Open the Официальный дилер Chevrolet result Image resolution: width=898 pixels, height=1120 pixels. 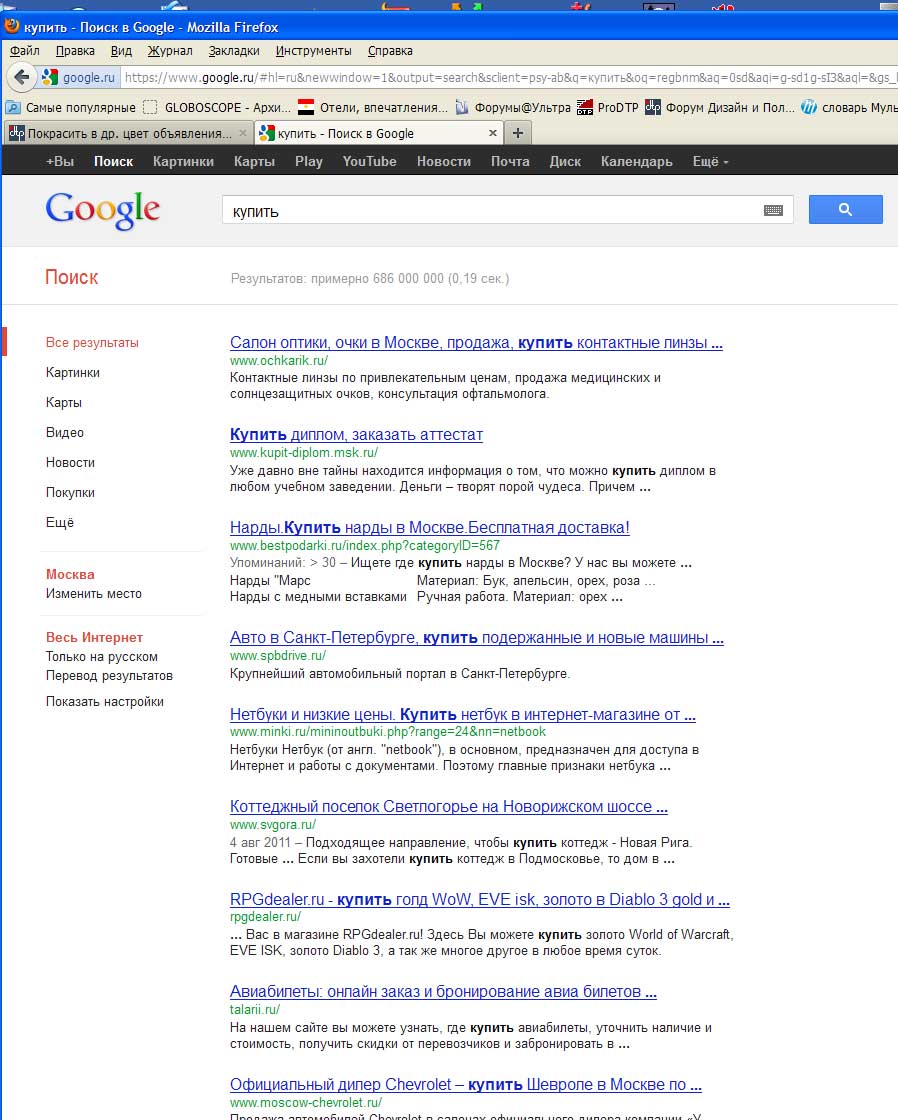coord(466,1084)
